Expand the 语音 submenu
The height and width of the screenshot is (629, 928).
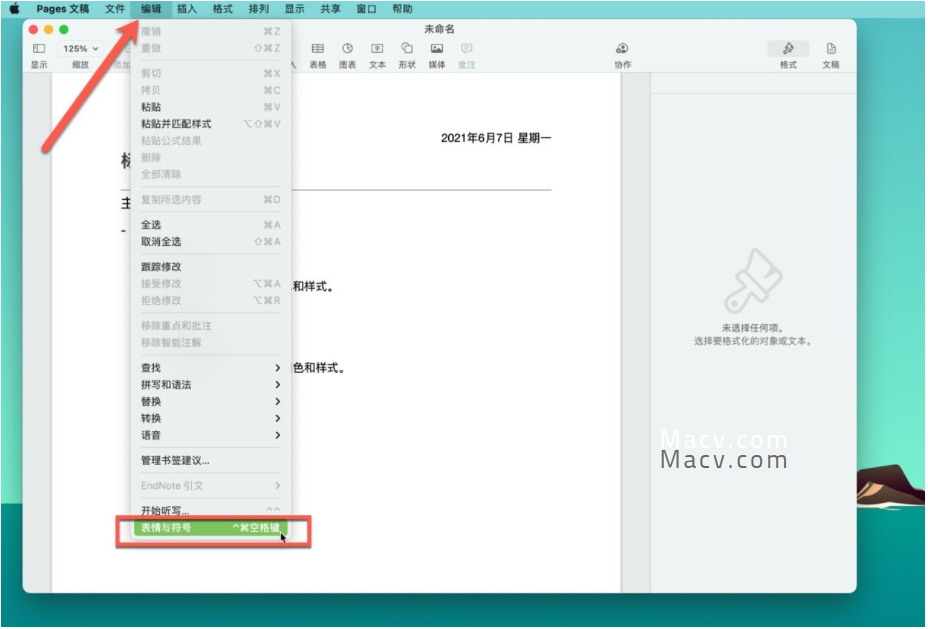pos(151,435)
